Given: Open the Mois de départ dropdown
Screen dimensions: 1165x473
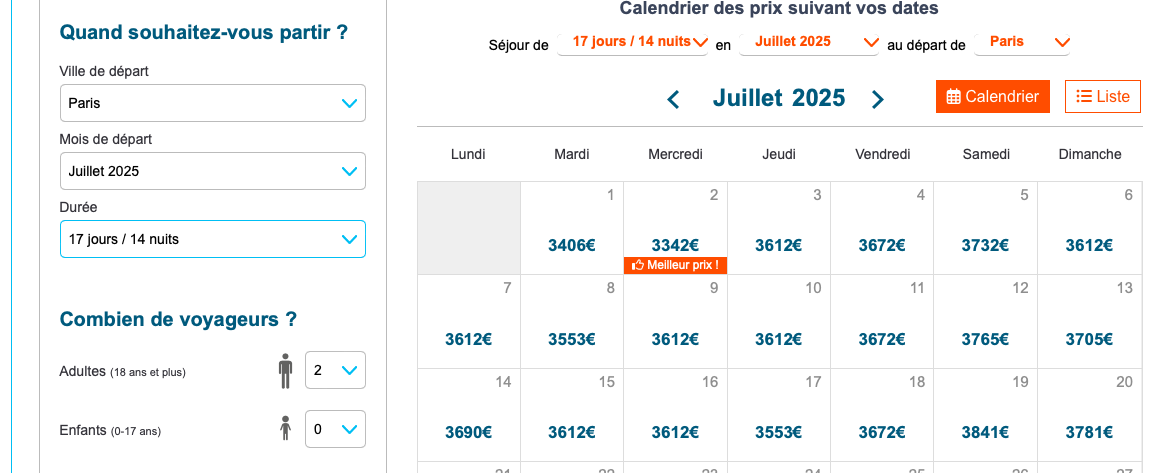Looking at the screenshot, I should [212, 171].
